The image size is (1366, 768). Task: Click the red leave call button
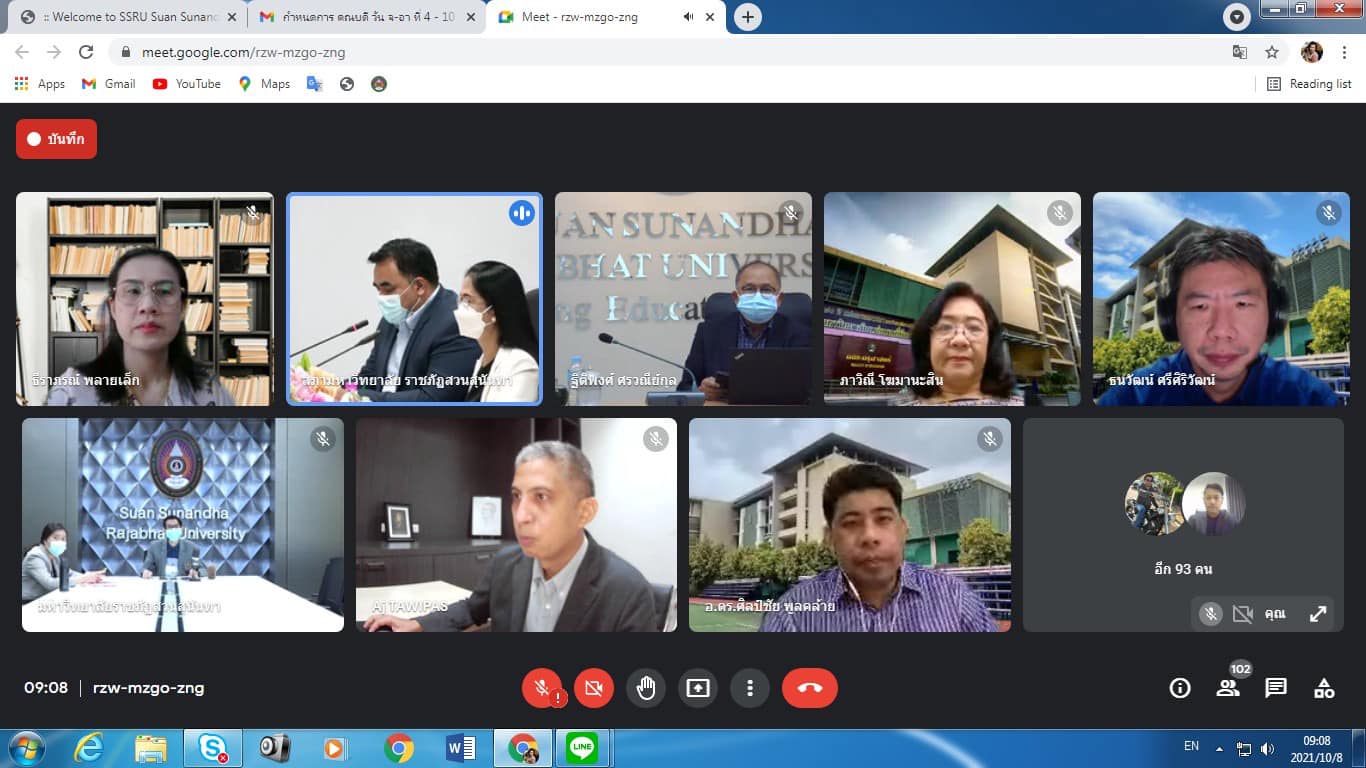(x=809, y=688)
